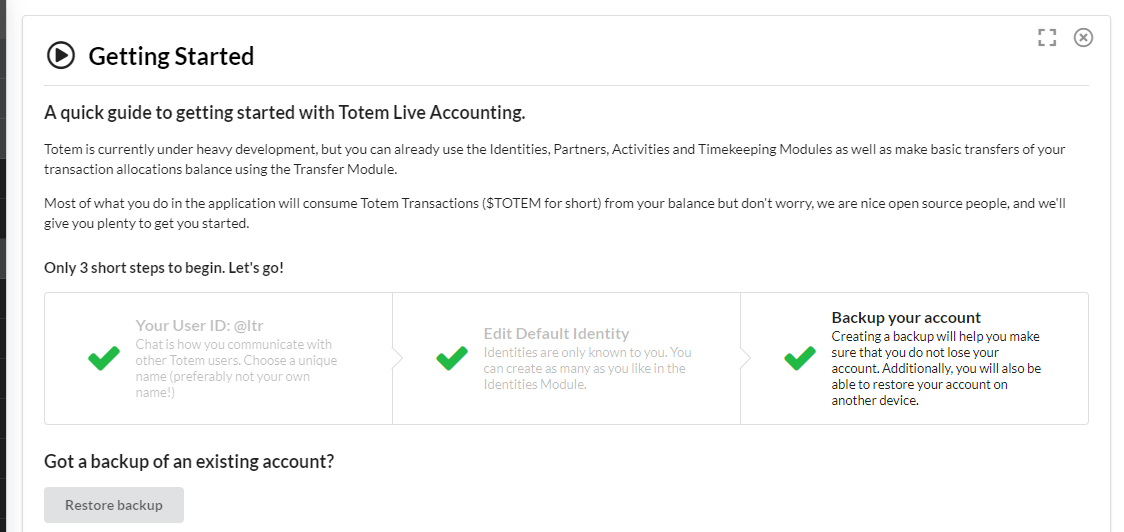Click 'Got a backup of an existing account?' heading
This screenshot has width=1124, height=532.
click(189, 462)
